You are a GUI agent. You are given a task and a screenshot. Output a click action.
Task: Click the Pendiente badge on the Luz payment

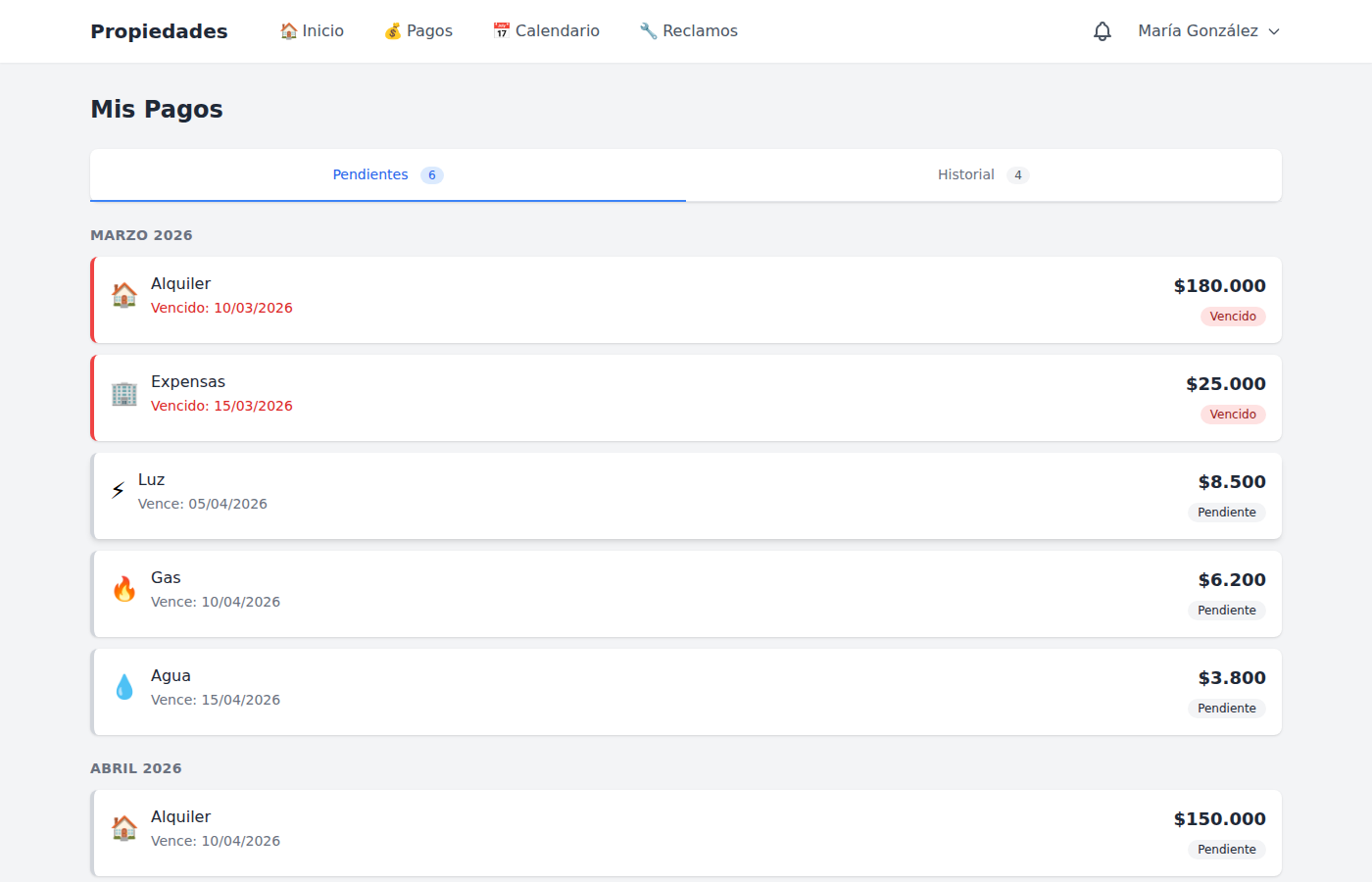pos(1226,513)
